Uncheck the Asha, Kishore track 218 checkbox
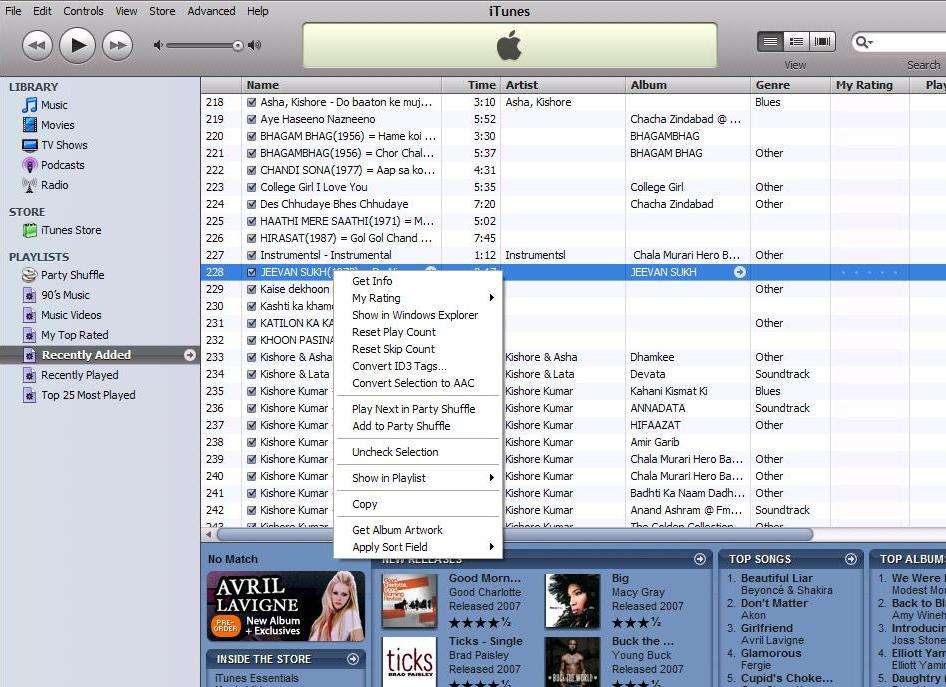946x687 pixels. point(252,103)
